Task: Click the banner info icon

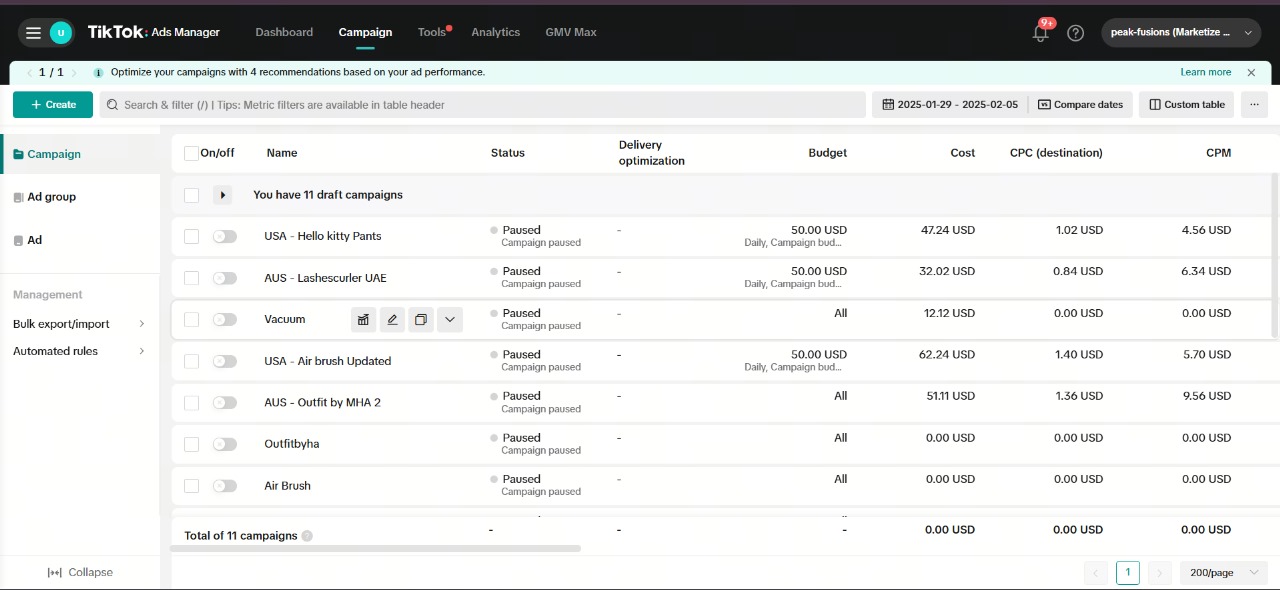Action: pos(98,72)
